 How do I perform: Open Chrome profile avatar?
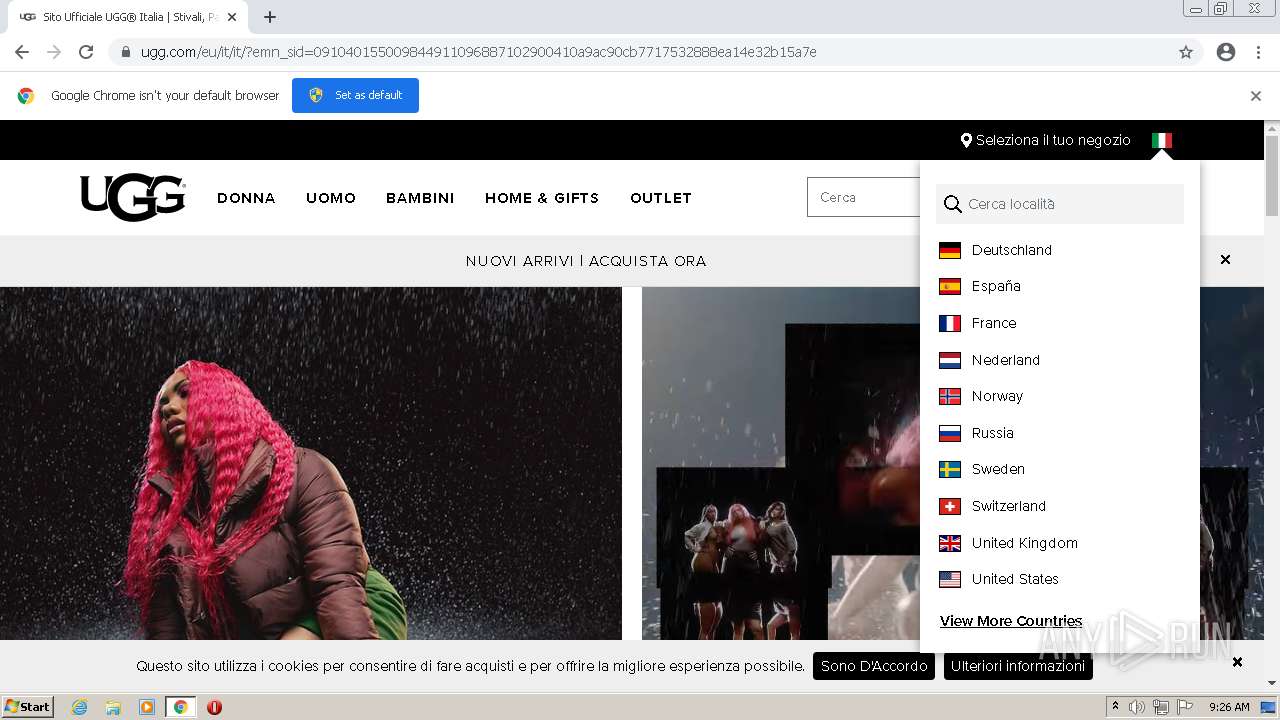point(1226,52)
